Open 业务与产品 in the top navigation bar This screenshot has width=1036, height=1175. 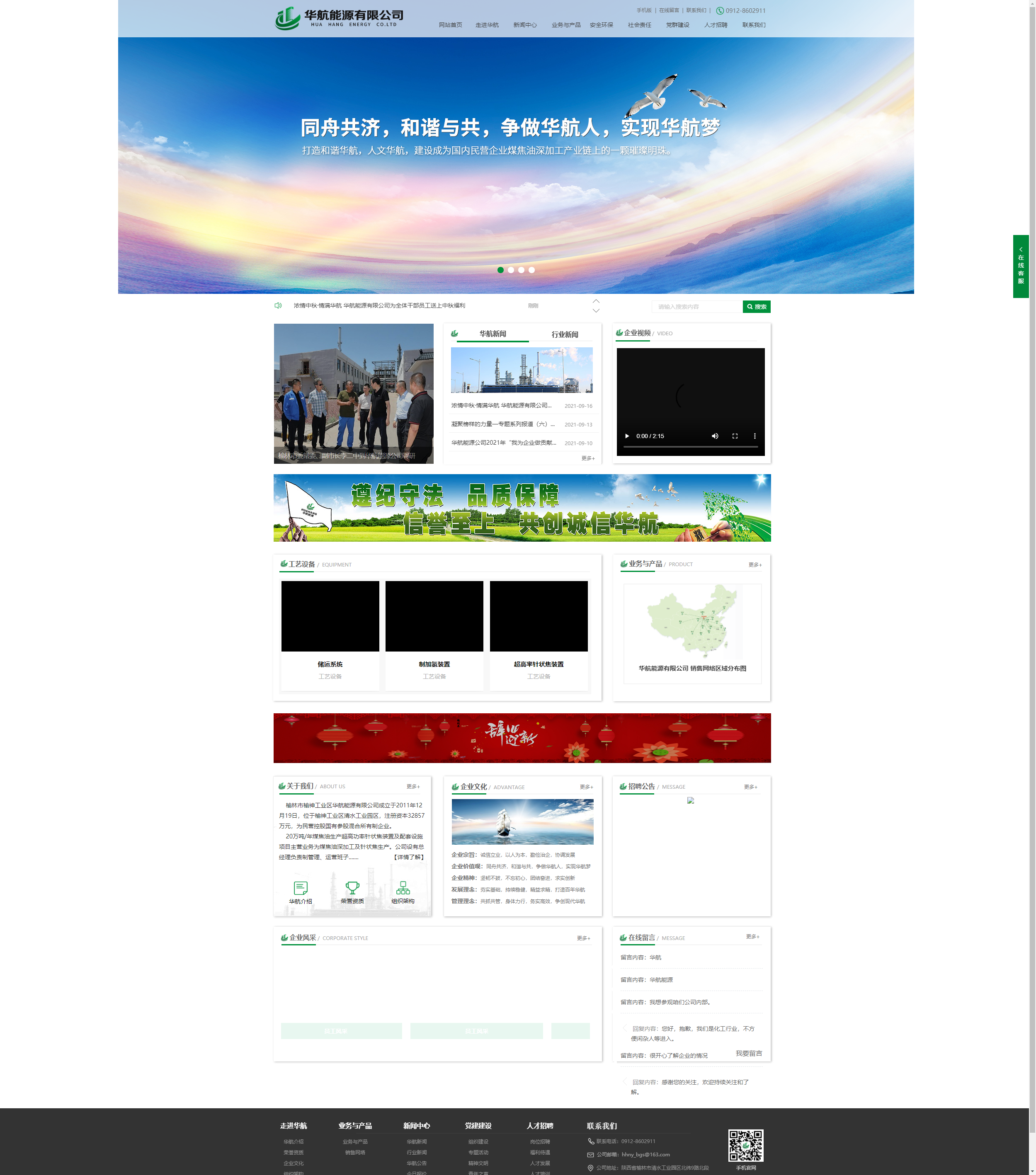tap(566, 25)
